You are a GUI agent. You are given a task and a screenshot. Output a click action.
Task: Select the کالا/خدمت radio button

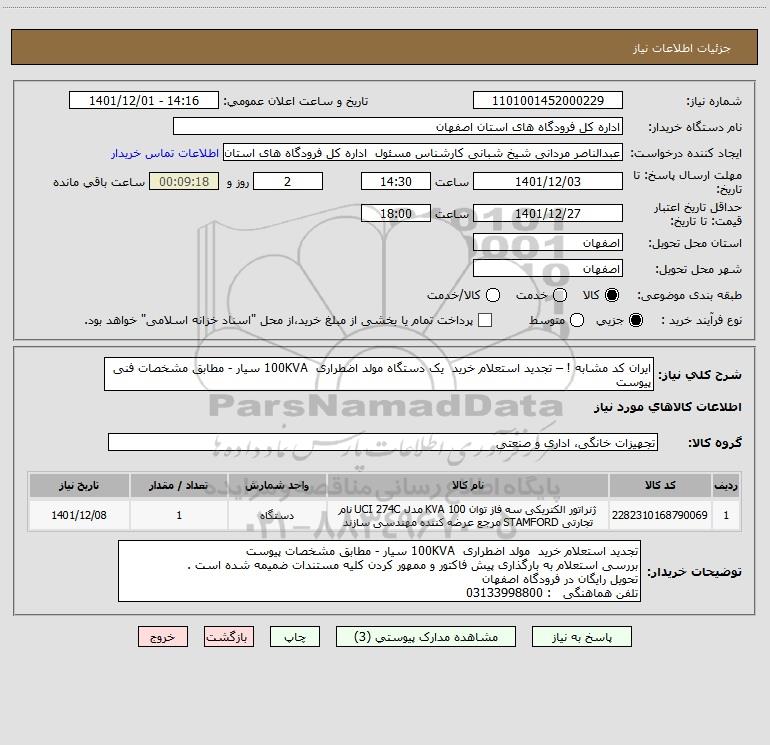click(493, 295)
